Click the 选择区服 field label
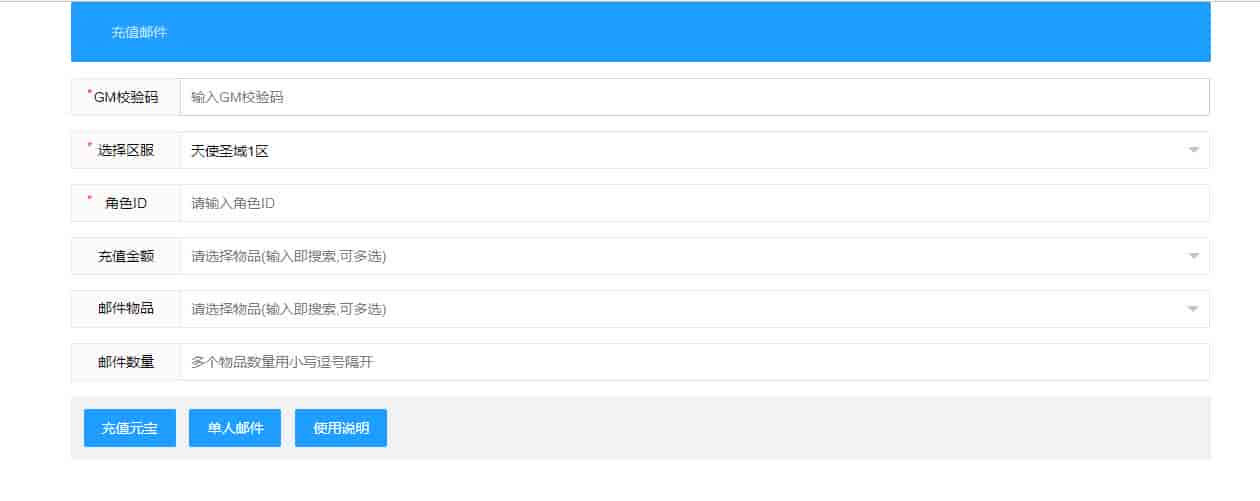1260x501 pixels. pyautogui.click(x=126, y=150)
